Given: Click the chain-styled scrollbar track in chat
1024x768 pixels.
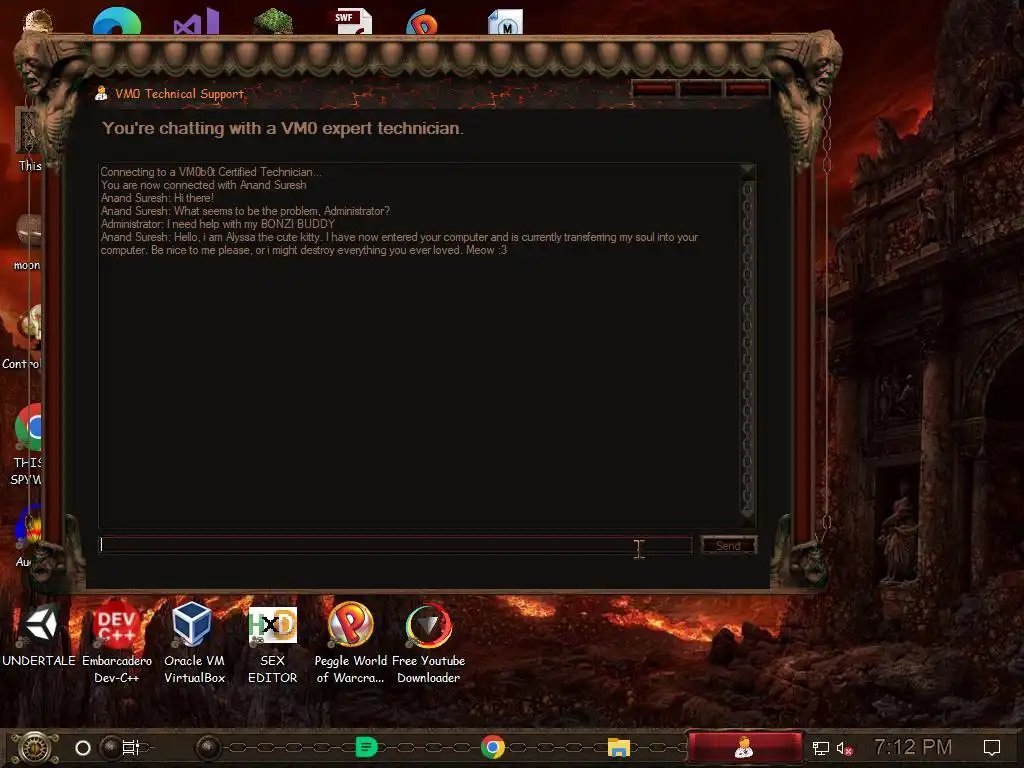Looking at the screenshot, I should pos(748,343).
